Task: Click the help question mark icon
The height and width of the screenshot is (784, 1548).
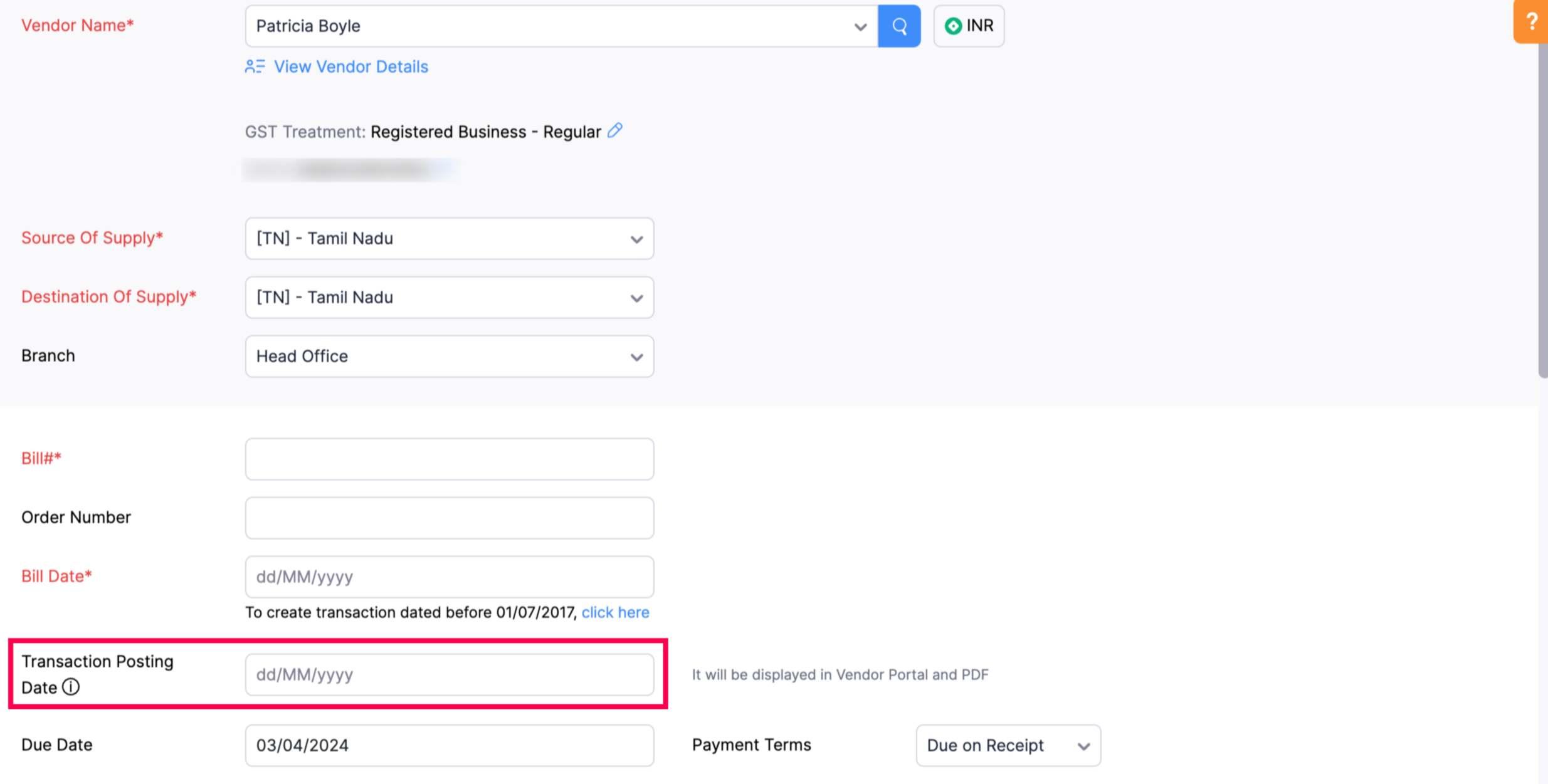Action: click(x=1532, y=21)
